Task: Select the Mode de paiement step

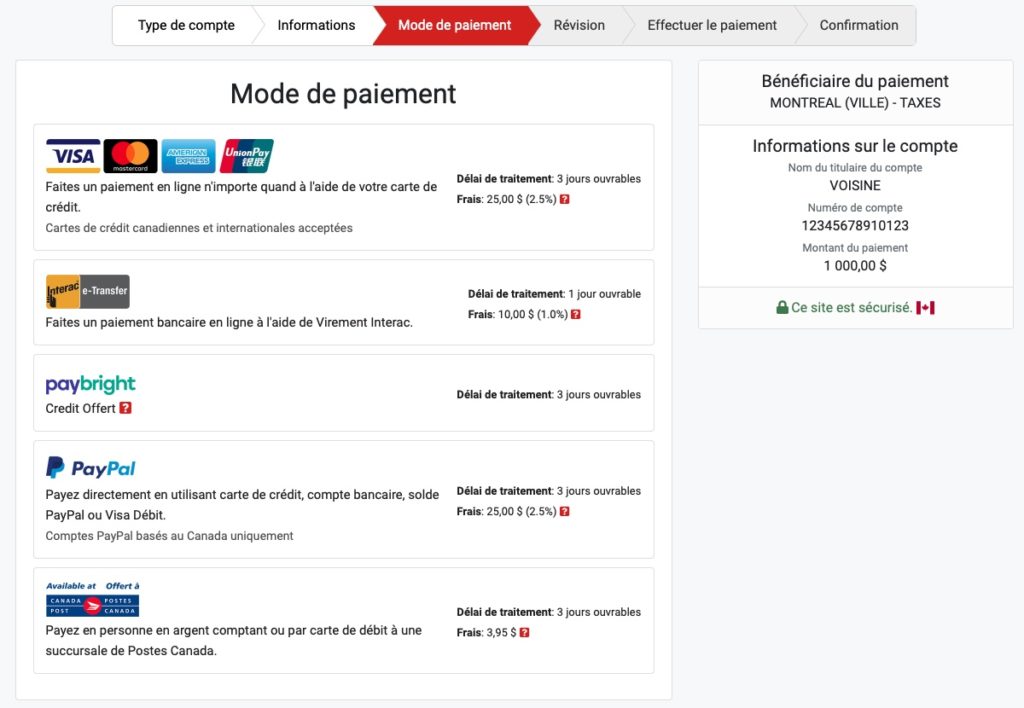Action: (455, 25)
